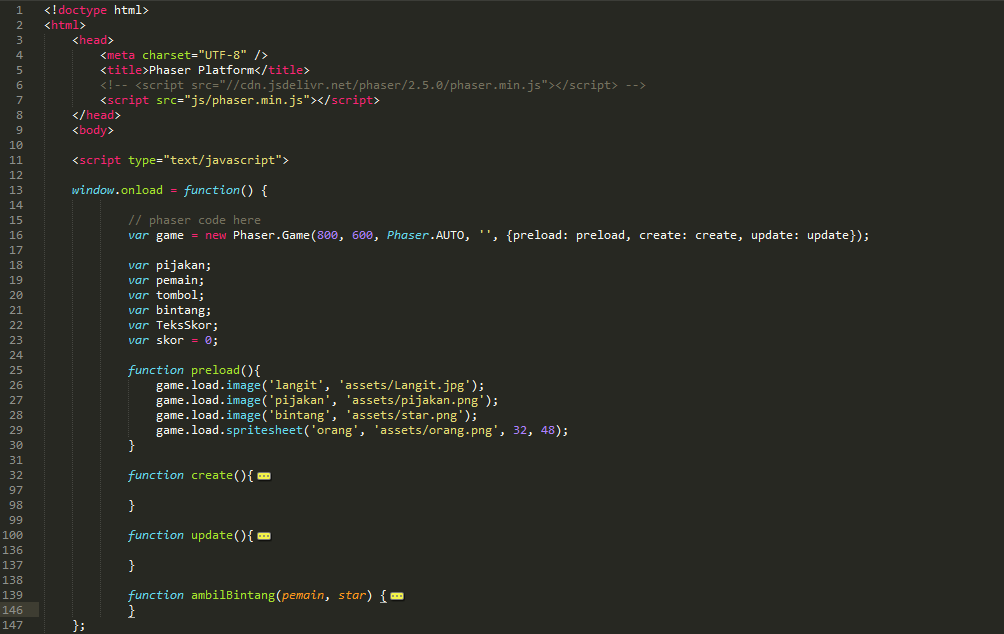
Task: Click 'text/javascript' type attribute value
Action: tap(222, 160)
